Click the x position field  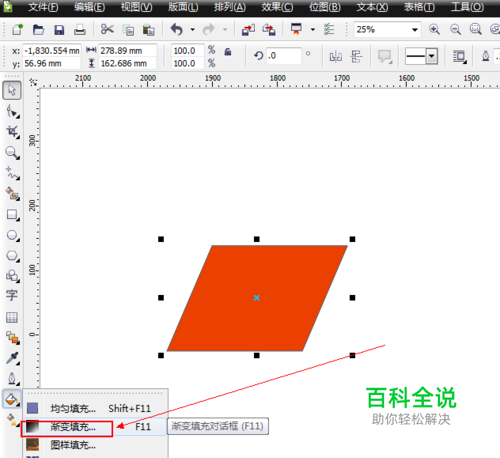(x=52, y=51)
